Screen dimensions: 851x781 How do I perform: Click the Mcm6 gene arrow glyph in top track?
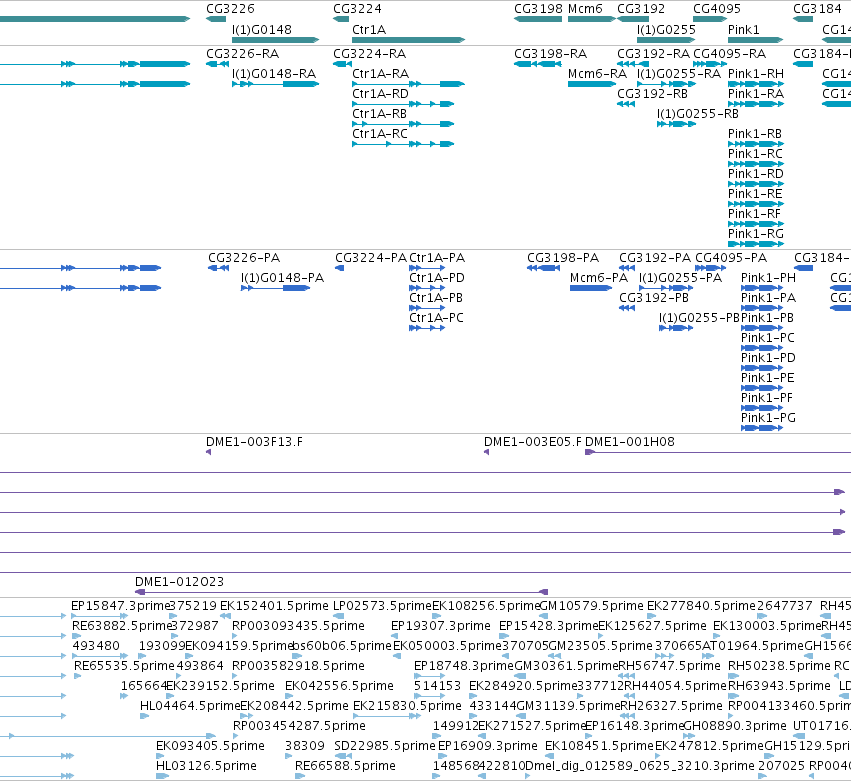[592, 19]
